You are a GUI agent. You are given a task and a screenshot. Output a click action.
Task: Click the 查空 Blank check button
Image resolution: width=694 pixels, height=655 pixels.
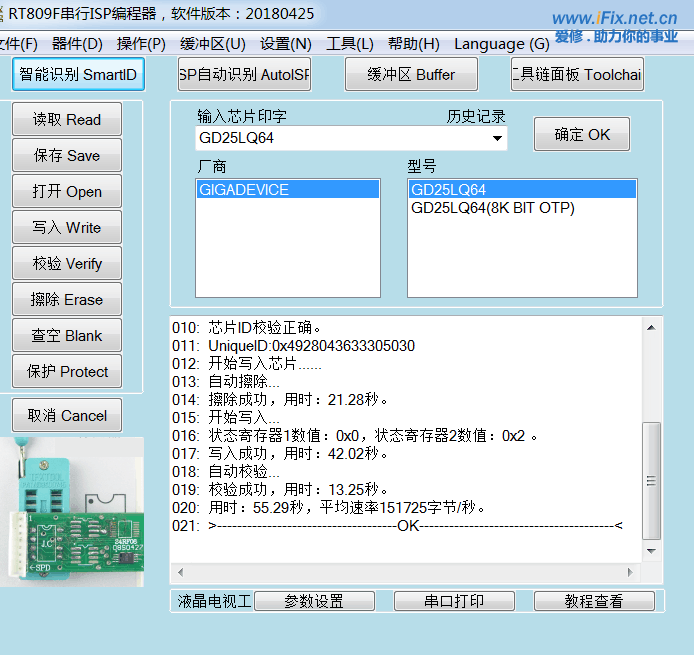67,335
